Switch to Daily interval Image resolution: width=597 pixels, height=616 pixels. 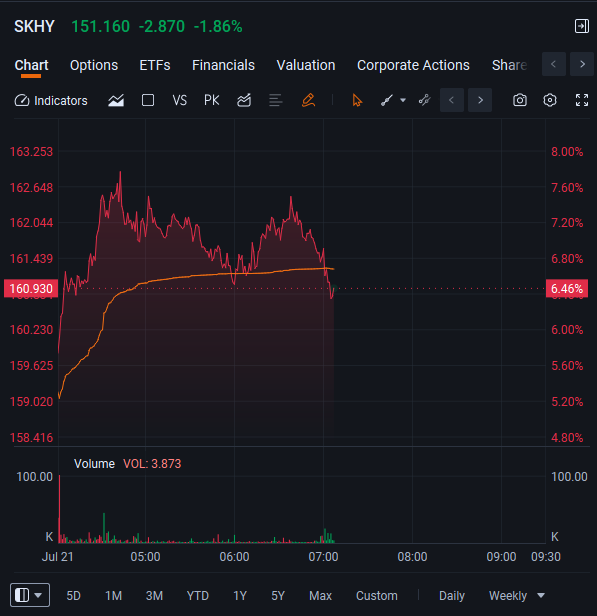(x=452, y=596)
